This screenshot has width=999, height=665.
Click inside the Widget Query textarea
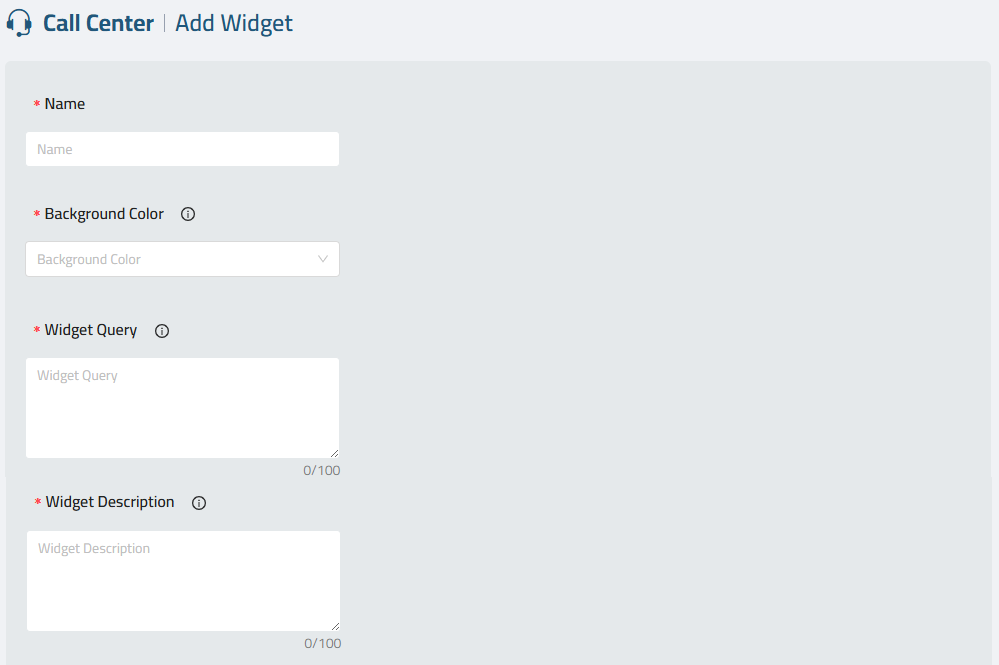(182, 408)
